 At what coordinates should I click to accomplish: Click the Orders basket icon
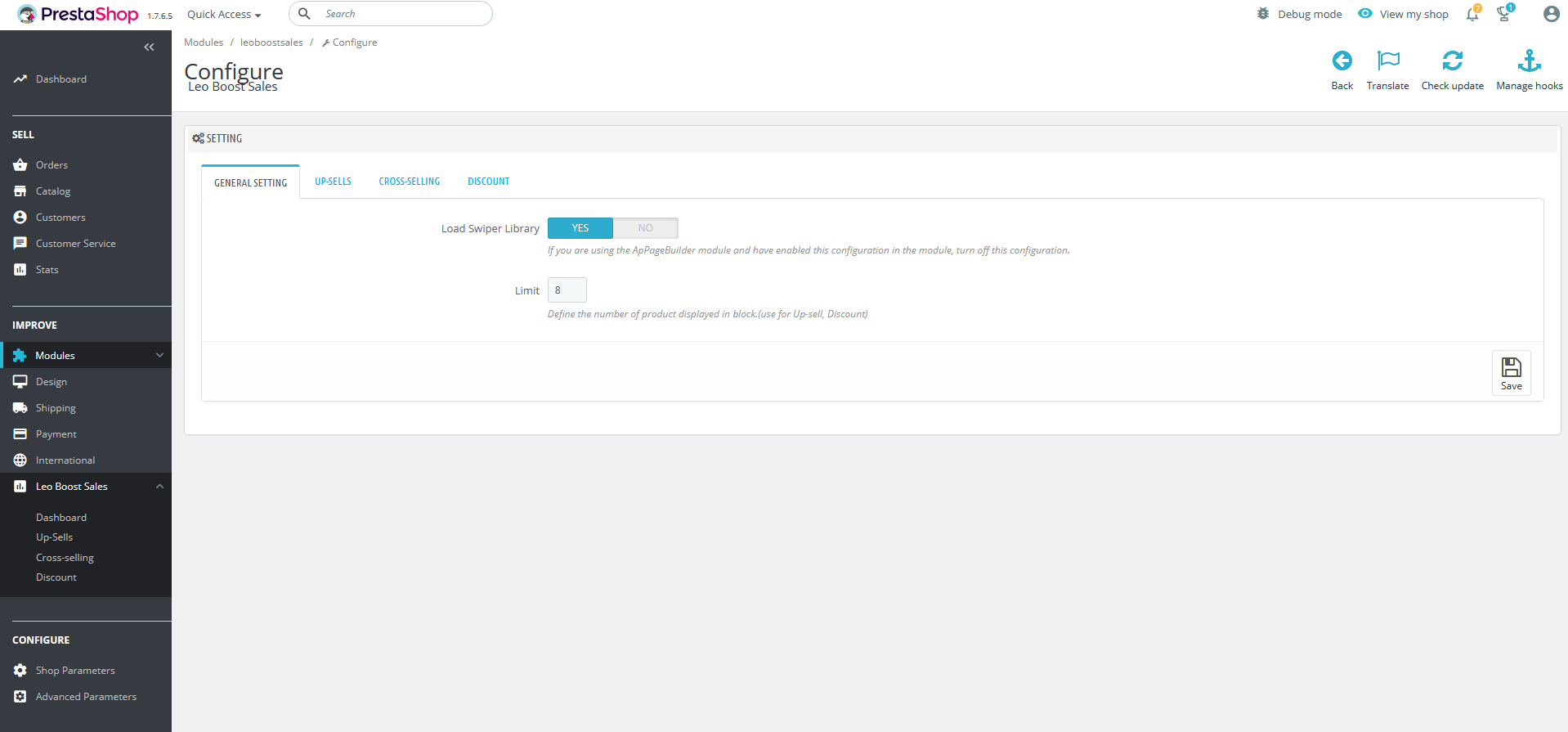click(20, 165)
